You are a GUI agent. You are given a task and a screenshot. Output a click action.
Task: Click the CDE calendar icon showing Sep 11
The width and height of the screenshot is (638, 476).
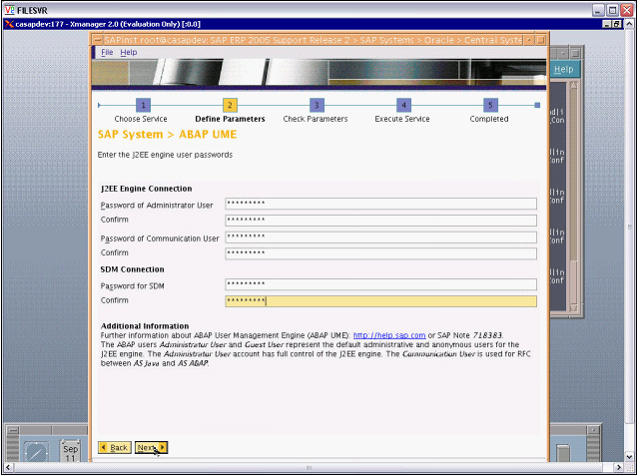pyautogui.click(x=71, y=453)
